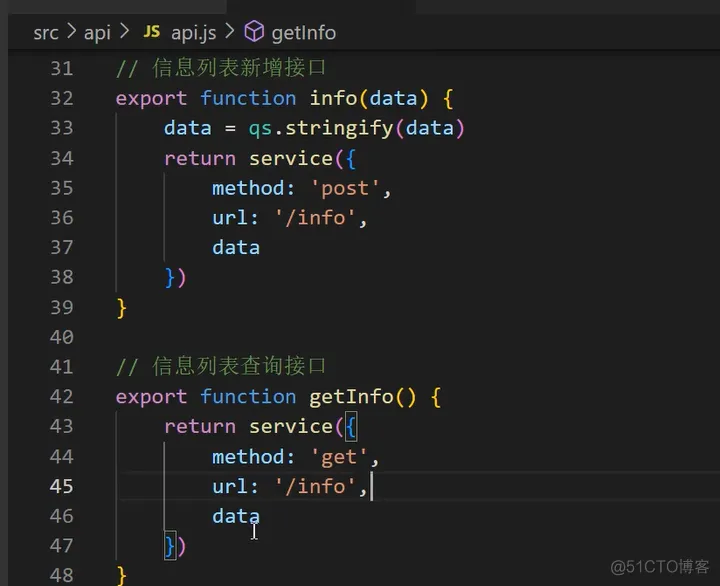
Task: Select line number 31 in gutter
Action: (62, 68)
